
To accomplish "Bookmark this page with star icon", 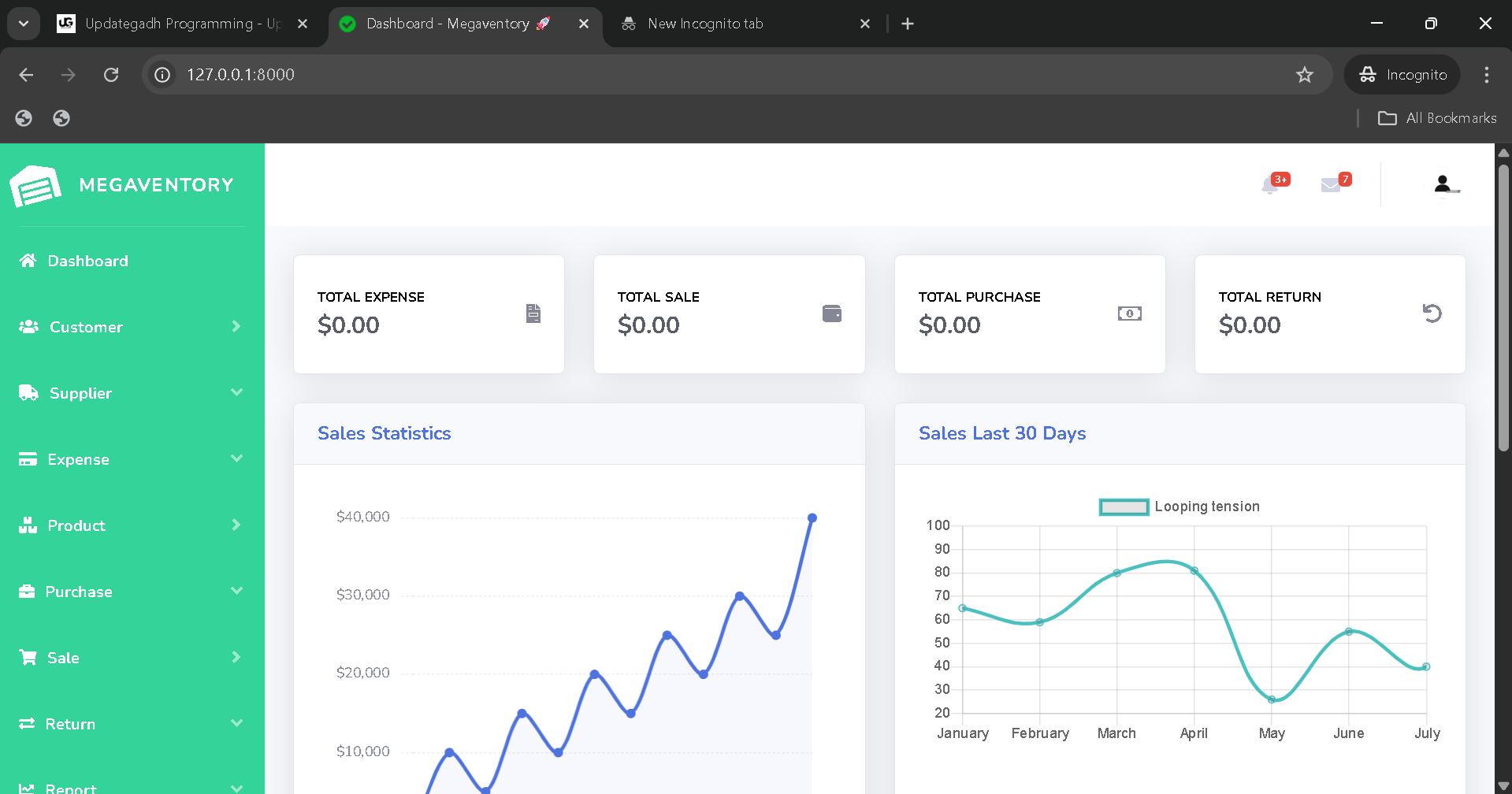I will [1305, 75].
